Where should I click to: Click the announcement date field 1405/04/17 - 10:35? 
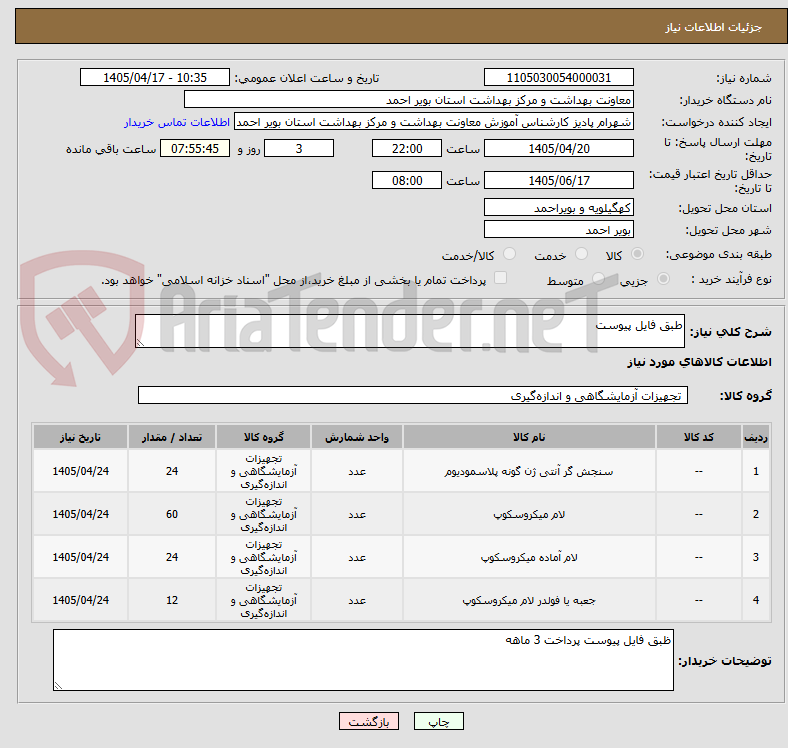pos(155,77)
